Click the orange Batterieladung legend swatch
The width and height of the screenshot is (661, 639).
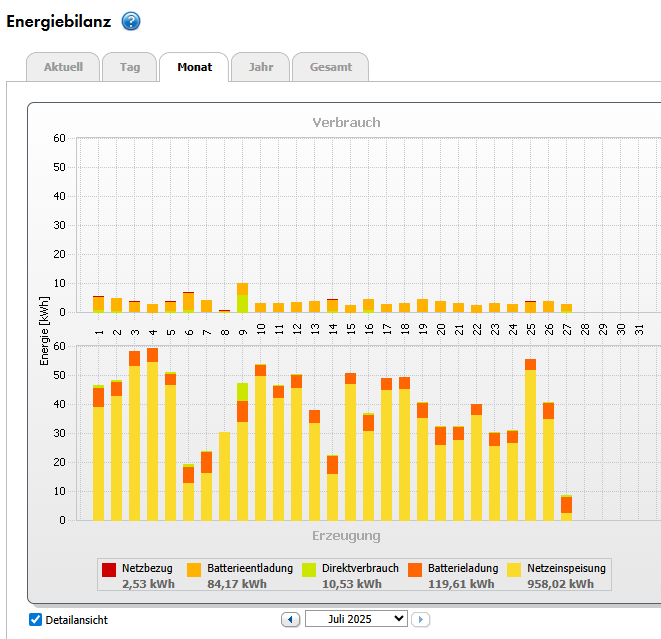click(415, 570)
